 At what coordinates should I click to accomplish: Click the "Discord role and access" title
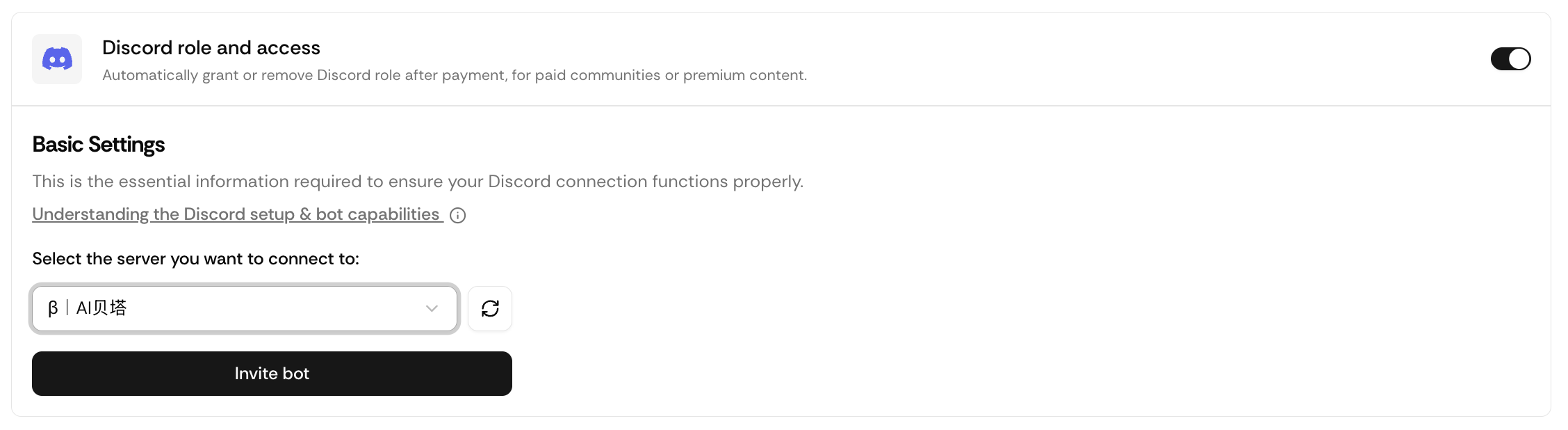click(211, 47)
